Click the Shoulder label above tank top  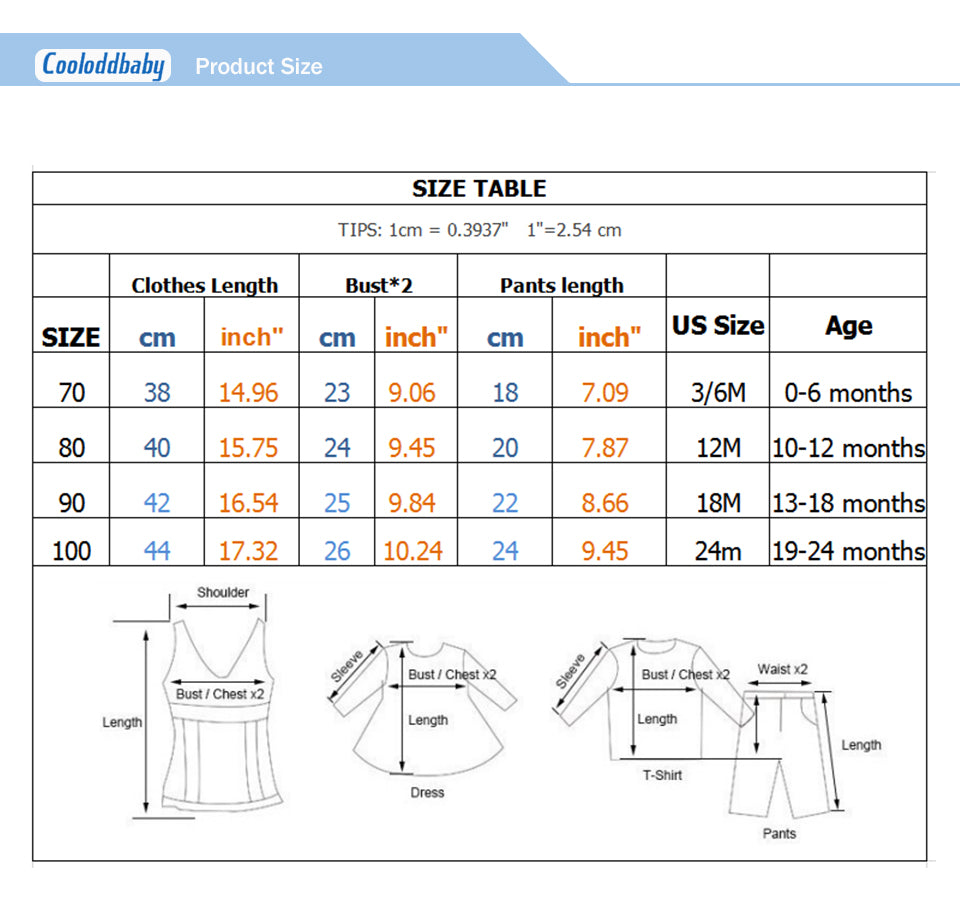click(223, 592)
